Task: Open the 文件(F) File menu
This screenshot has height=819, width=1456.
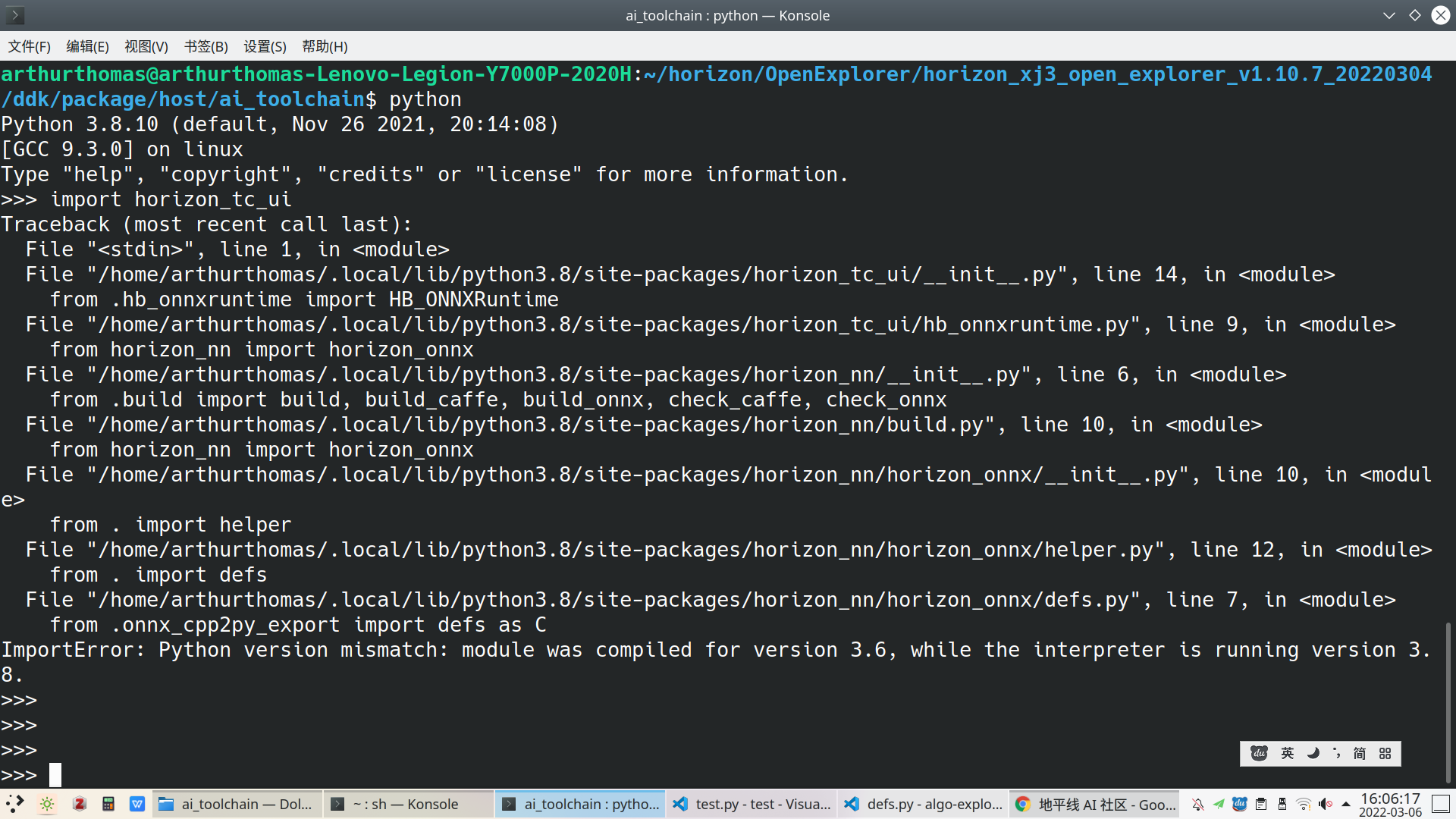Action: (x=29, y=46)
